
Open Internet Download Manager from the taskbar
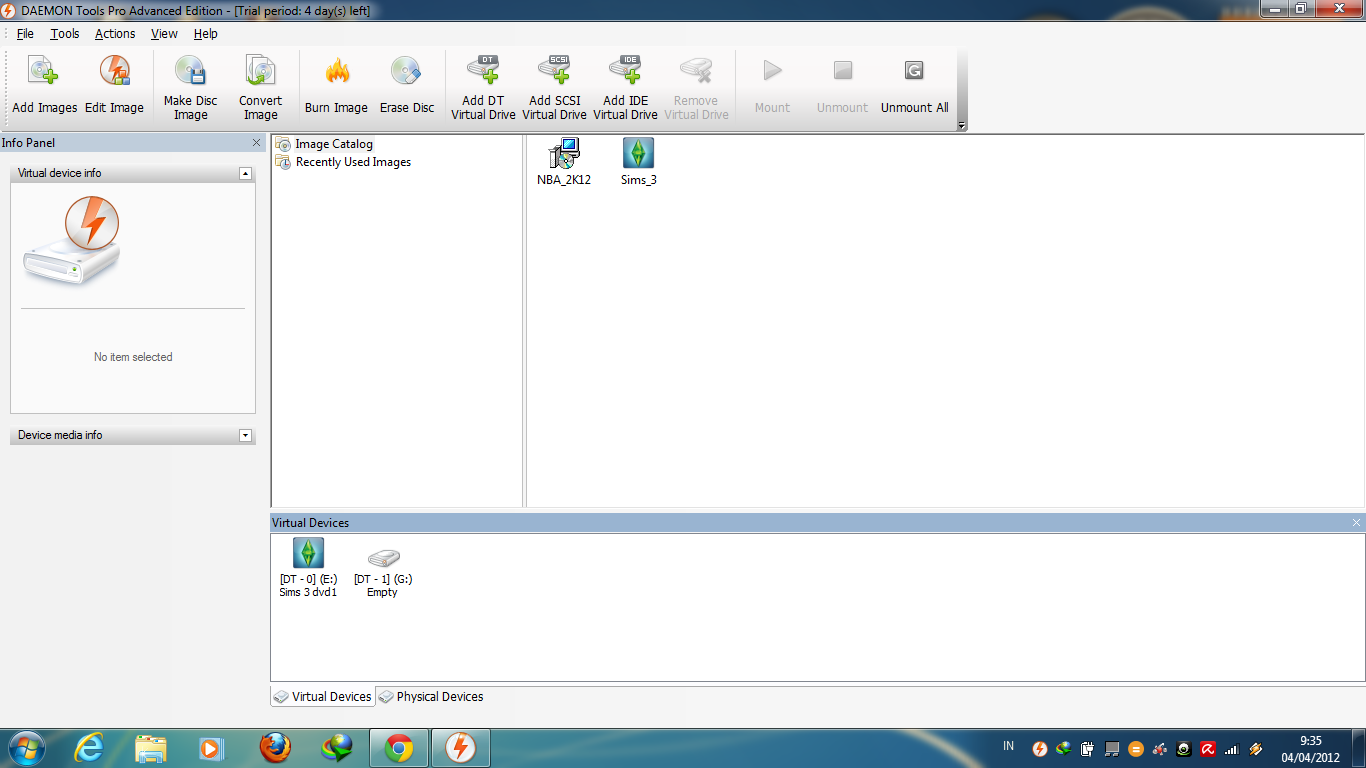337,748
